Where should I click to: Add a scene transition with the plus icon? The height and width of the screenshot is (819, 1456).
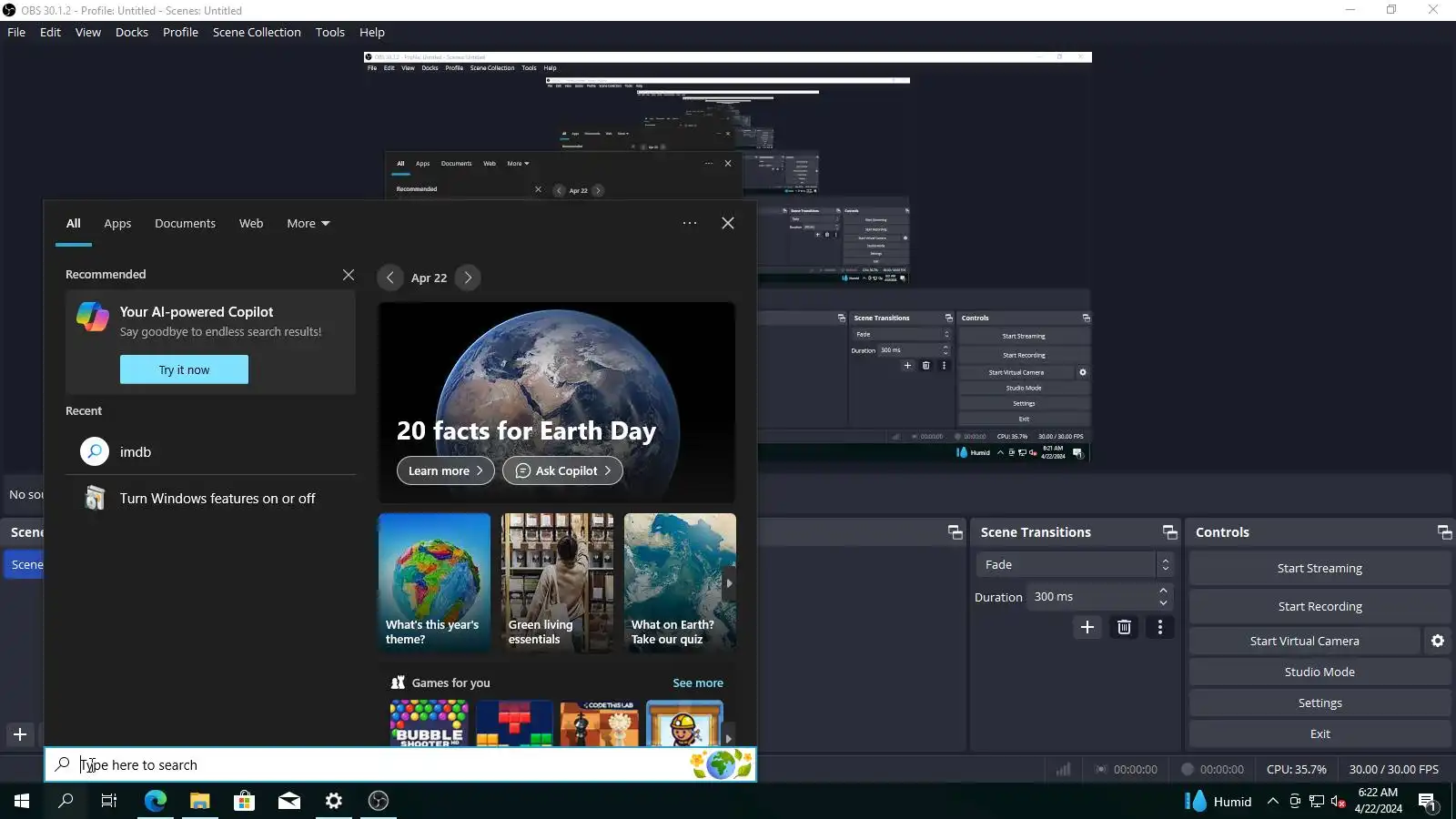[1087, 627]
